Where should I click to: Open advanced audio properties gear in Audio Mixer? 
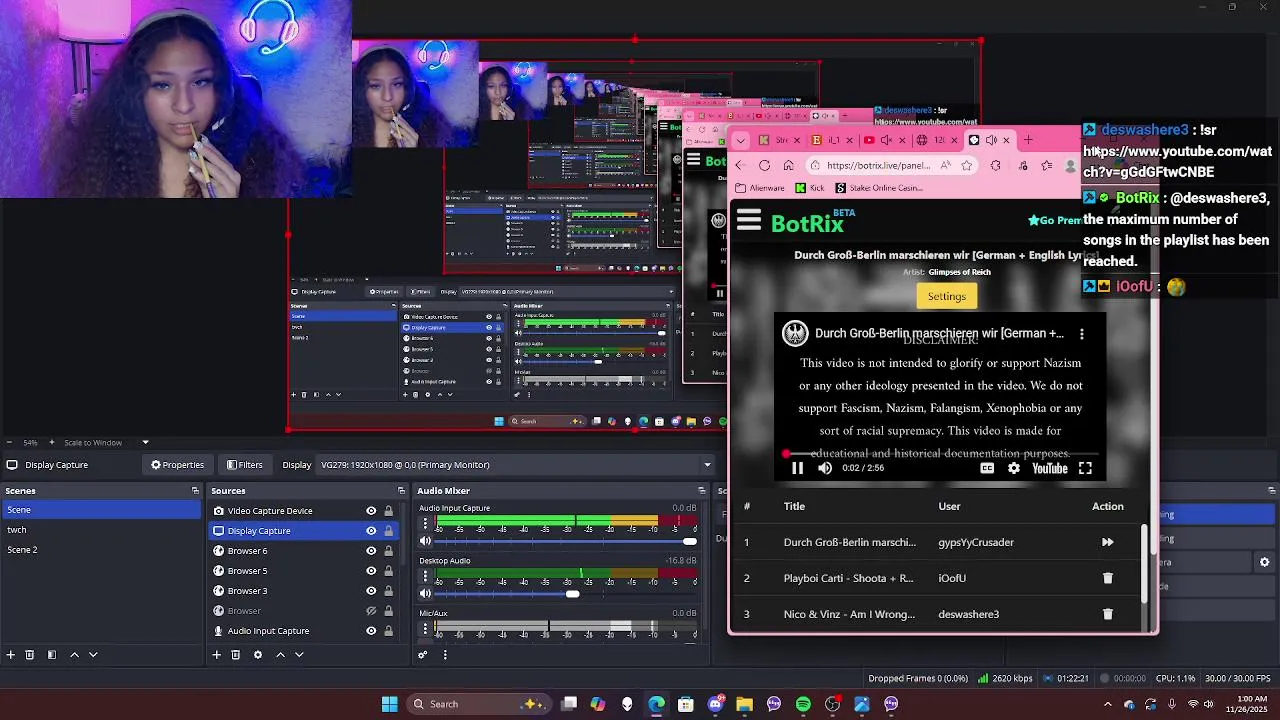[x=423, y=655]
